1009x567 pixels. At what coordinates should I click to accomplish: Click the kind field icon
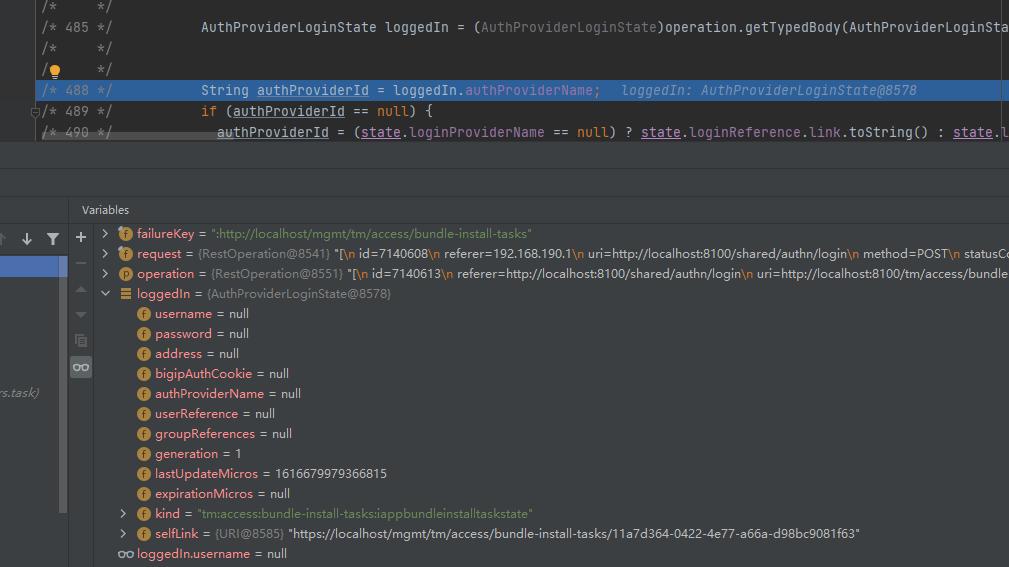[x=143, y=514]
